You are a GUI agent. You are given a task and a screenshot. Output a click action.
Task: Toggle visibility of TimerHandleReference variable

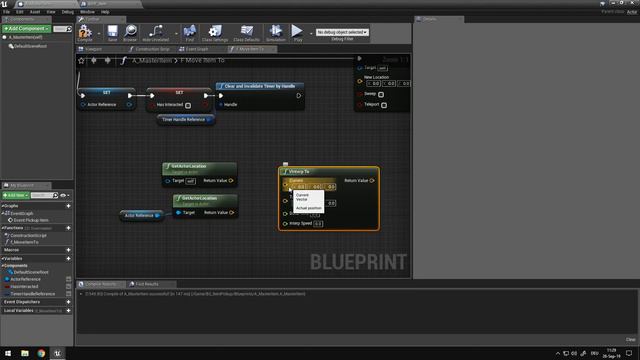point(69,294)
